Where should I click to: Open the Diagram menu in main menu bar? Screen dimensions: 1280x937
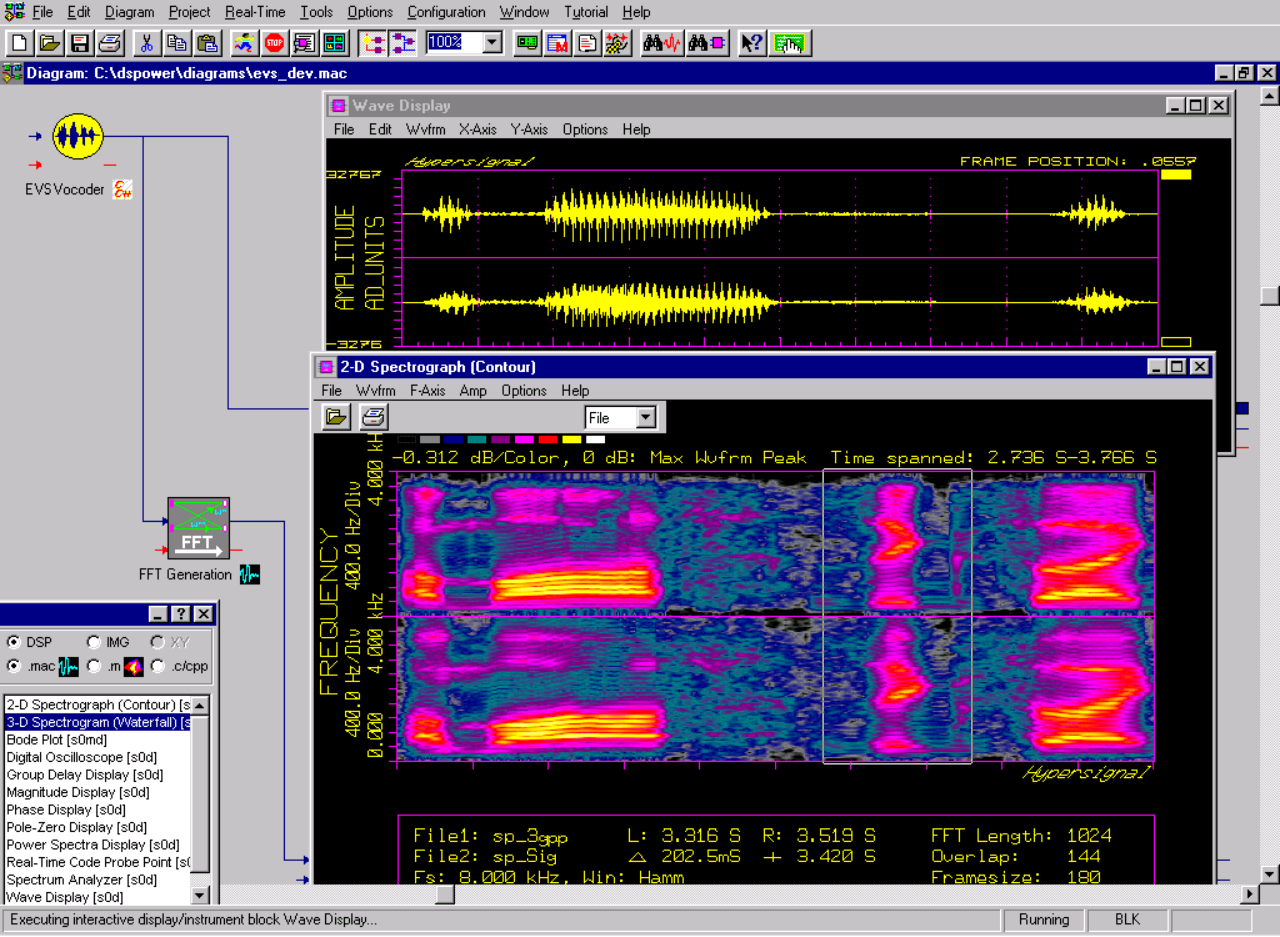pyautogui.click(x=129, y=12)
